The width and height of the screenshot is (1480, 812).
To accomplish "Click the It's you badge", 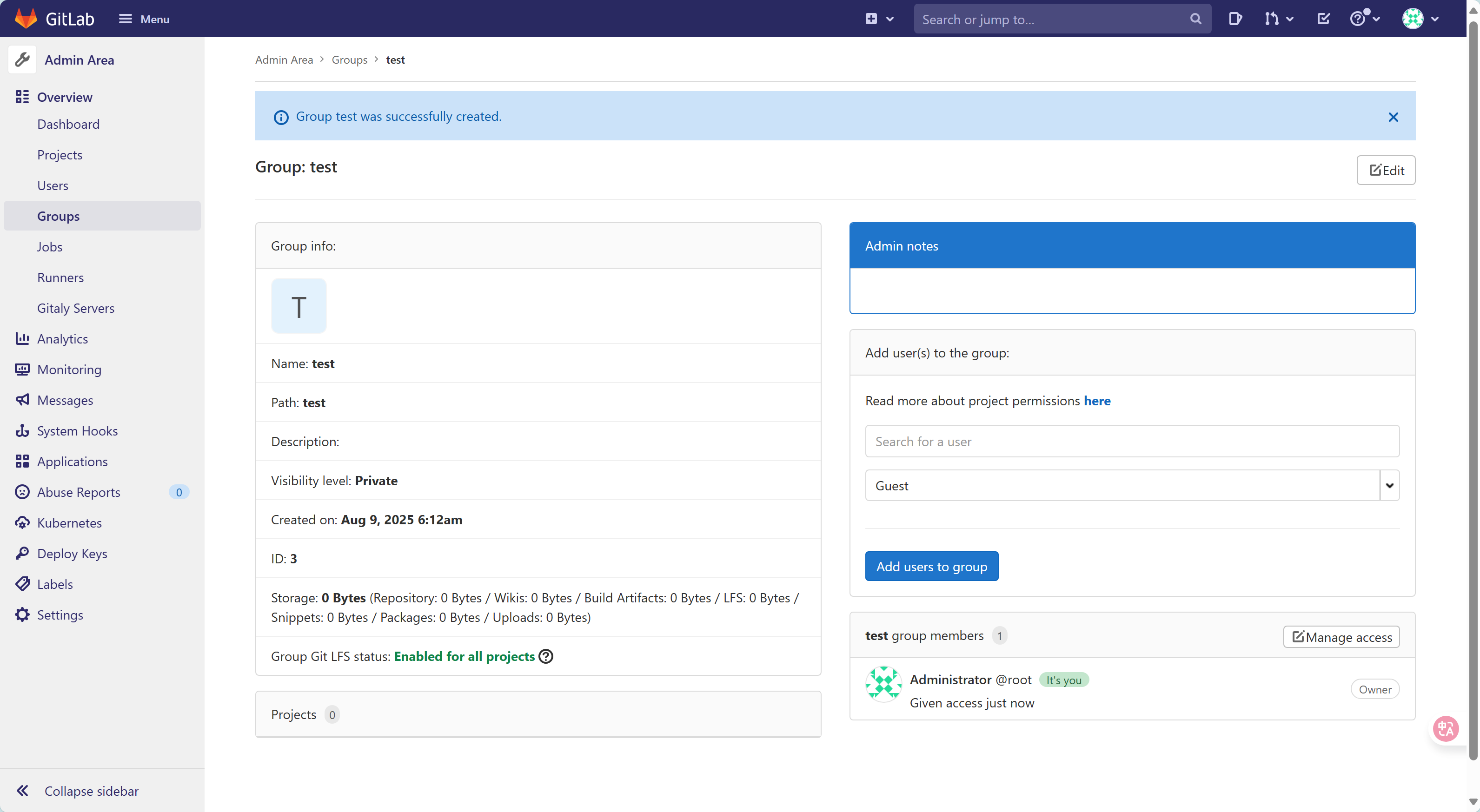I will pos(1063,680).
